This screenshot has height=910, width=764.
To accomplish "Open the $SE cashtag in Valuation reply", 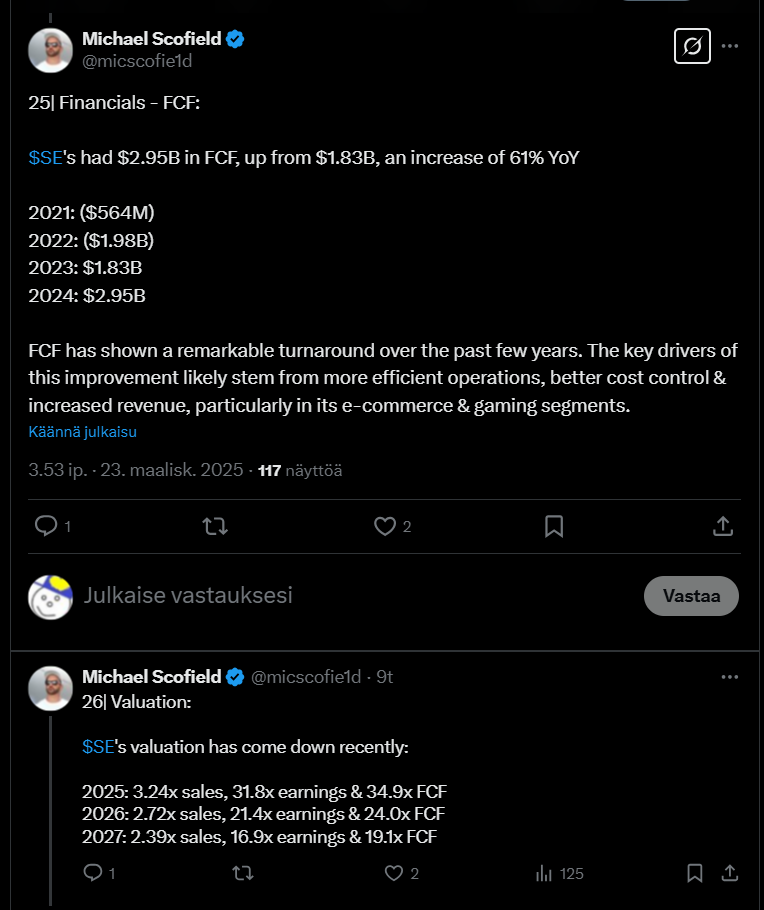I will (99, 746).
